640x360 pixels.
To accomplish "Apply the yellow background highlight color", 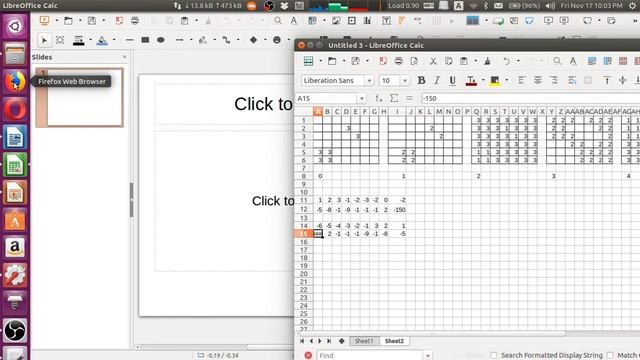I will 495,80.
